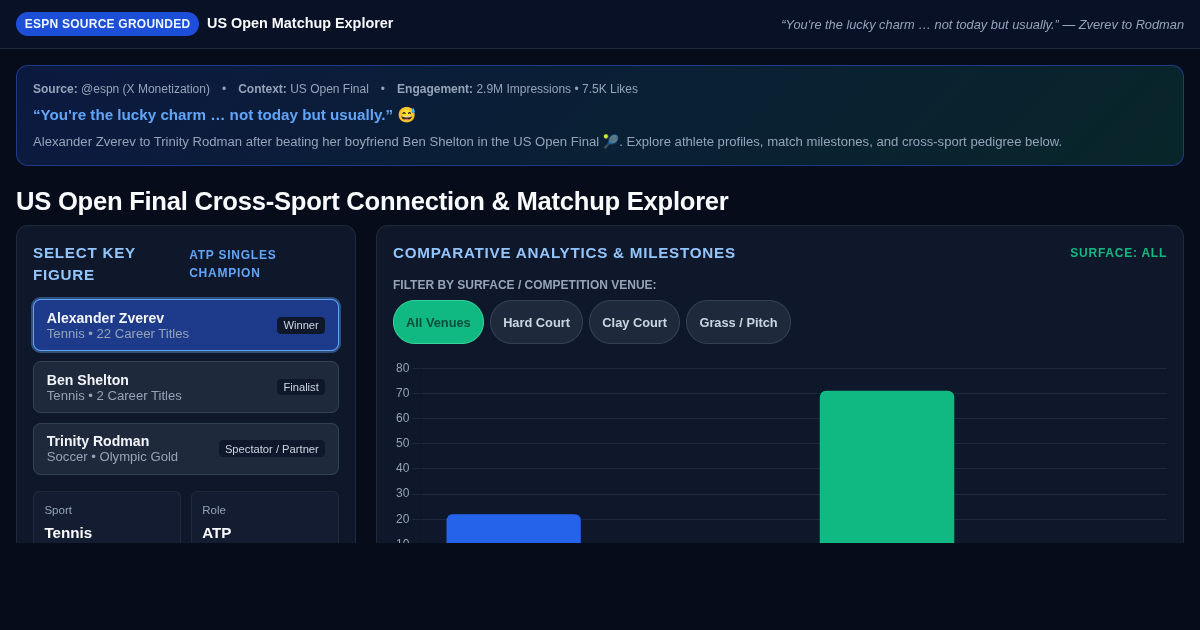Click the header Zverev to Rodman quote
The width and height of the screenshot is (1200, 630).
tap(982, 24)
